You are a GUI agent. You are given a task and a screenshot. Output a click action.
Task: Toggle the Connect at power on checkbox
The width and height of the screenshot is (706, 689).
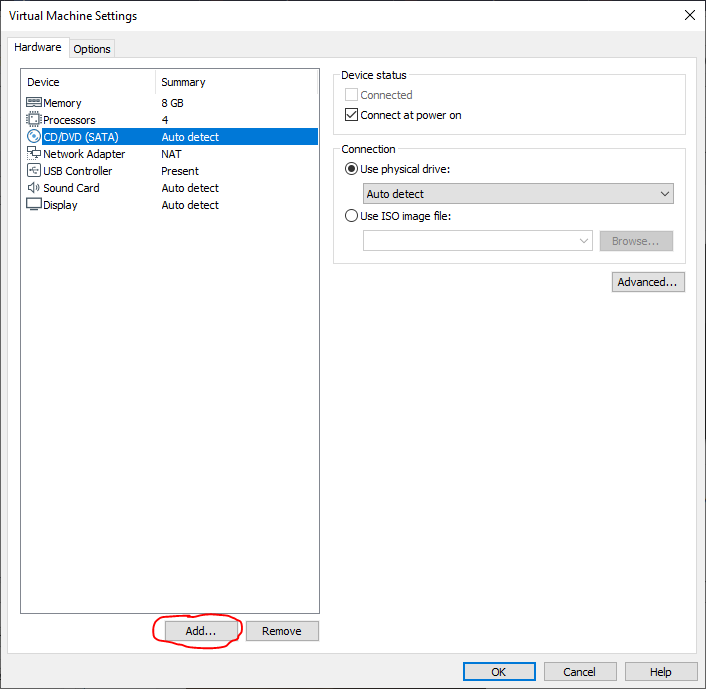[351, 115]
